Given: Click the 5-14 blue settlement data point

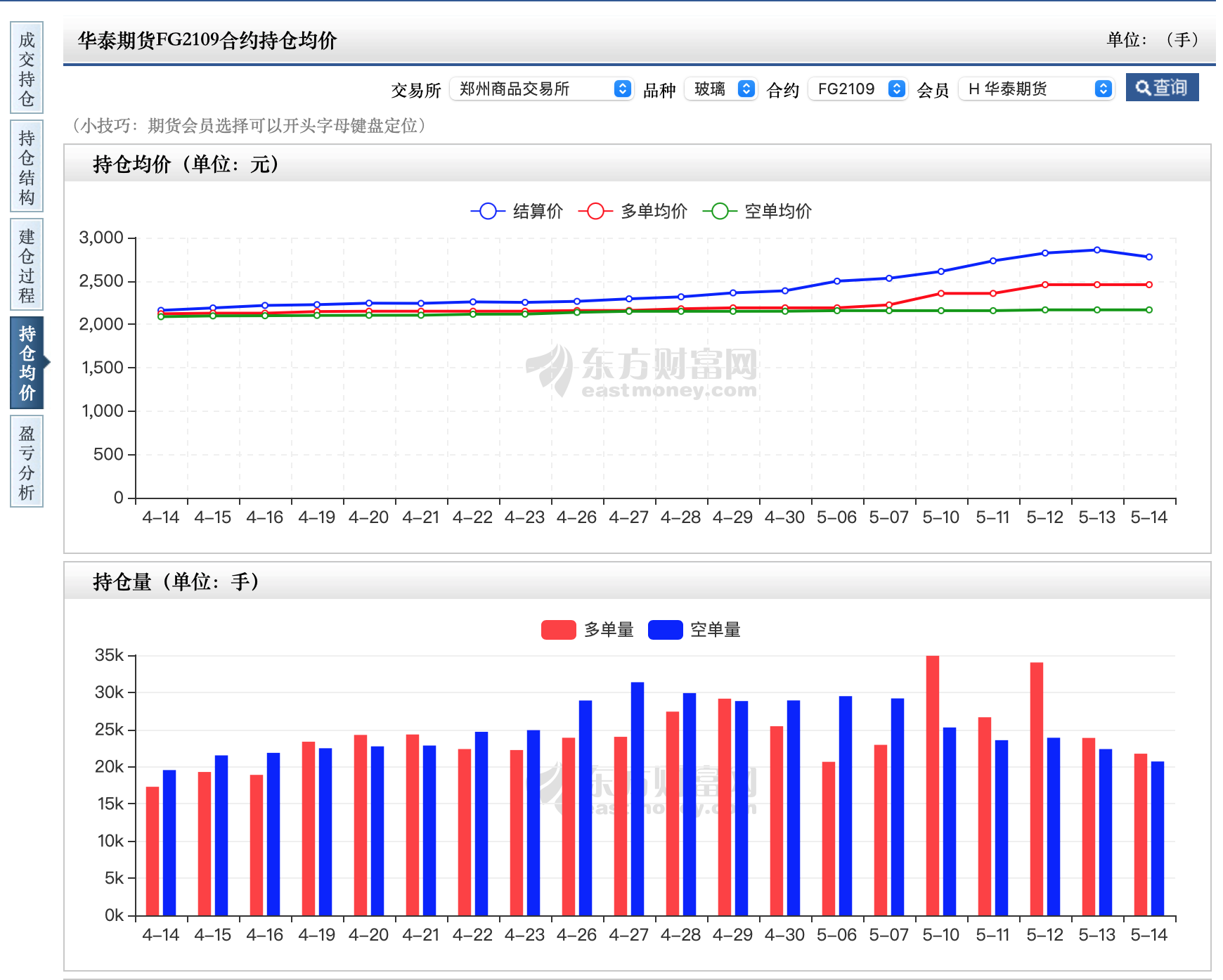Looking at the screenshot, I should (x=1149, y=257).
